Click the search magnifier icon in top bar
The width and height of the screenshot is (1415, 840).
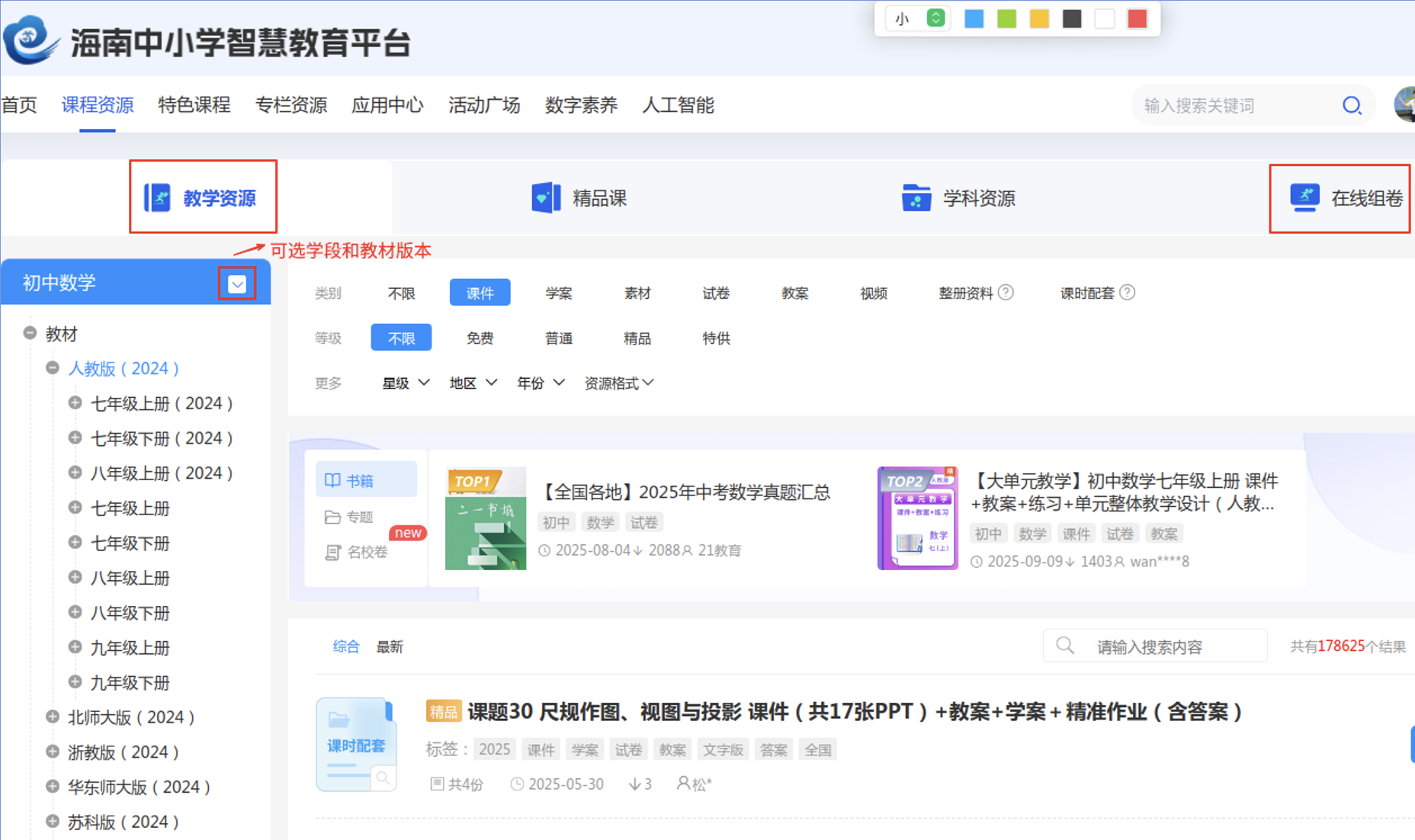coord(1351,105)
